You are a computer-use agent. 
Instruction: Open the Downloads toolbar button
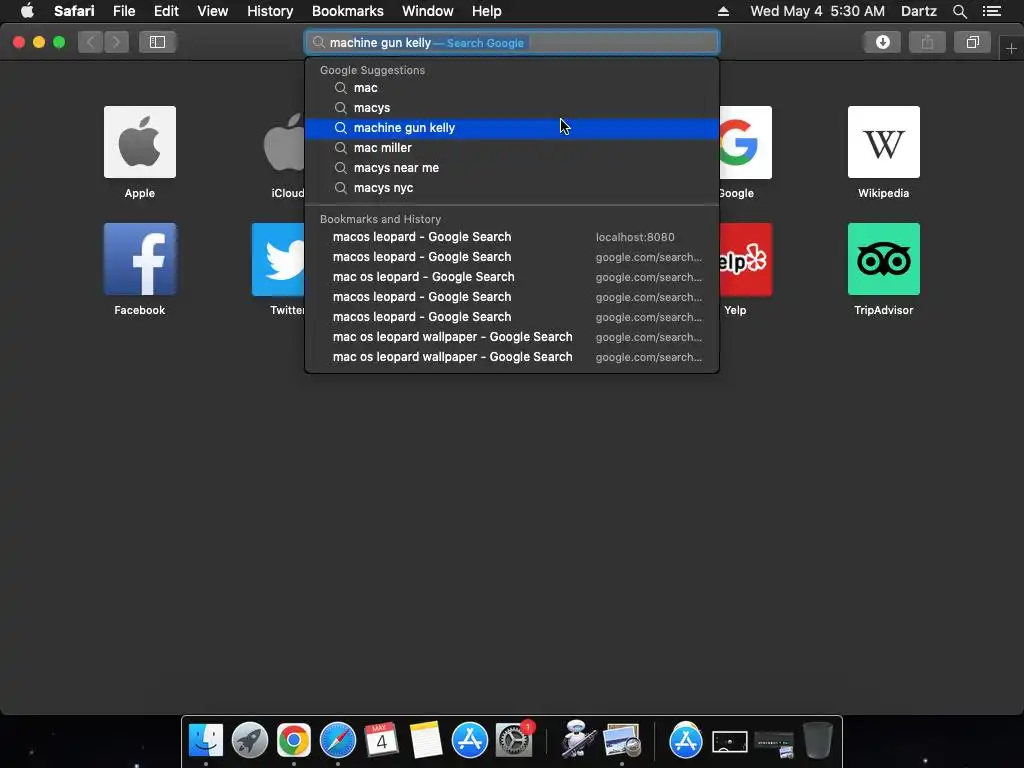tap(882, 42)
